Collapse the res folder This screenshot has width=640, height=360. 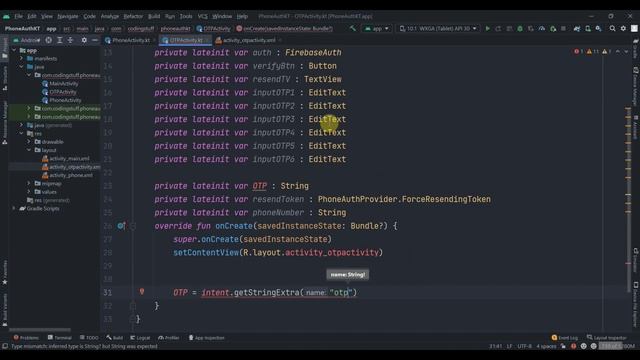tap(22, 133)
